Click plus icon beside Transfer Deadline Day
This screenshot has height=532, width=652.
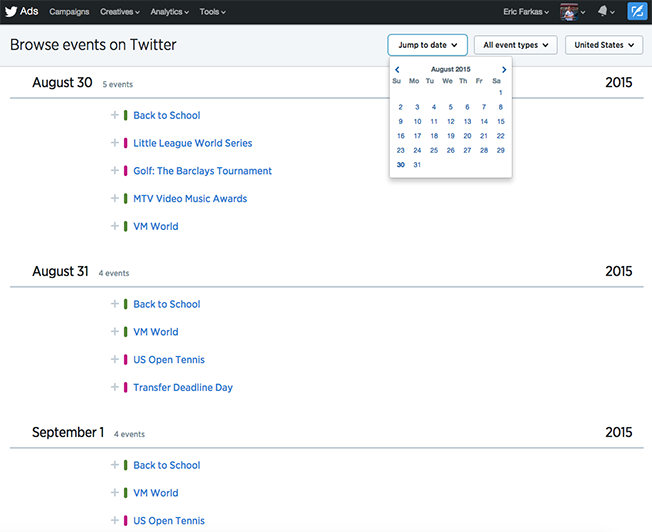tap(114, 387)
